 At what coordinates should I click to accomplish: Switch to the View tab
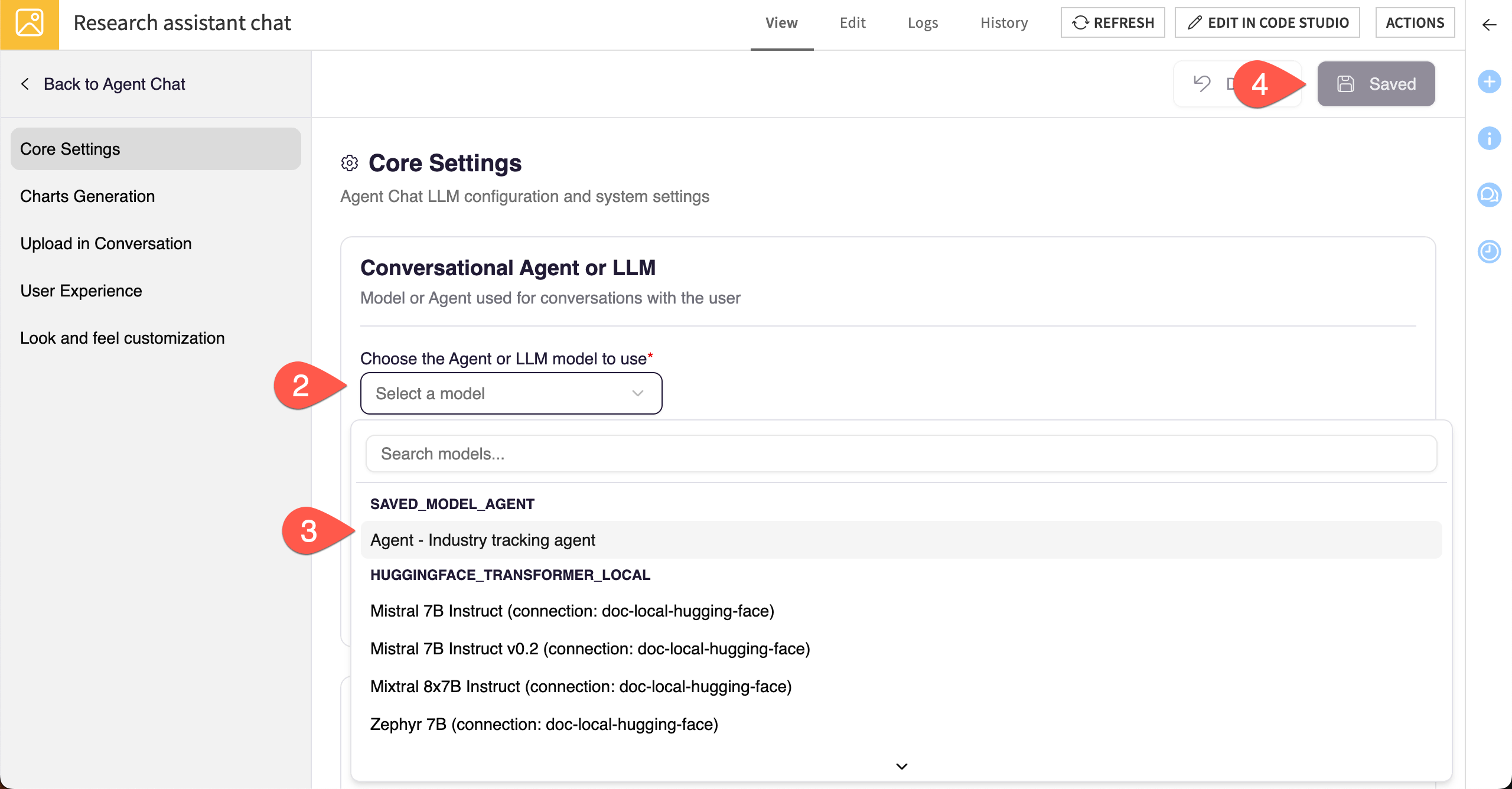pyautogui.click(x=781, y=23)
